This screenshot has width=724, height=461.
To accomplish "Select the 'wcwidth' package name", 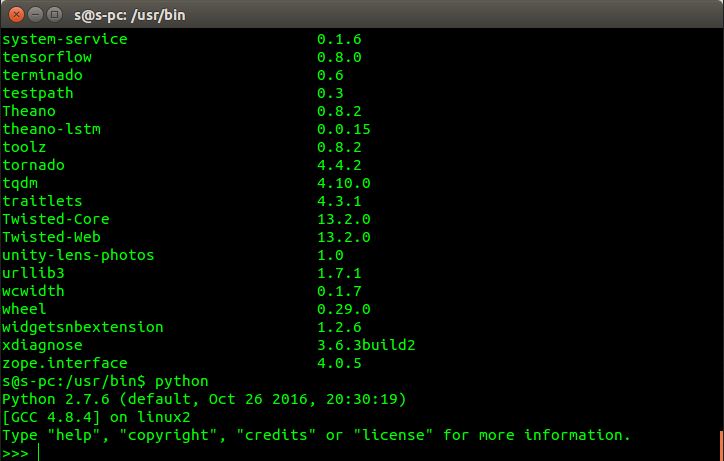I will pos(33,291).
